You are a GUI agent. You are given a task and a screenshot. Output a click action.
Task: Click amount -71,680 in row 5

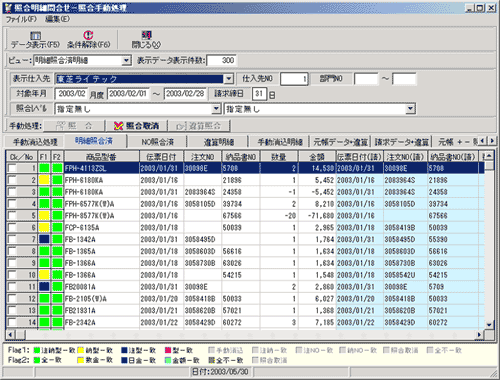317,216
